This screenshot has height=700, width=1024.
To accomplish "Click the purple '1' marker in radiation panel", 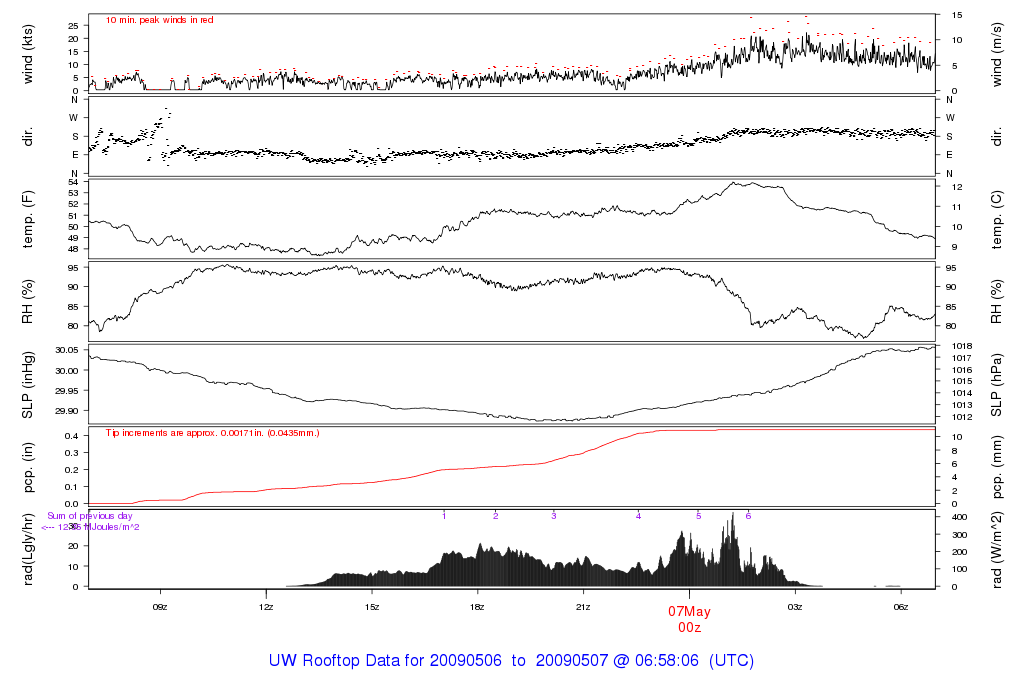I will [444, 516].
